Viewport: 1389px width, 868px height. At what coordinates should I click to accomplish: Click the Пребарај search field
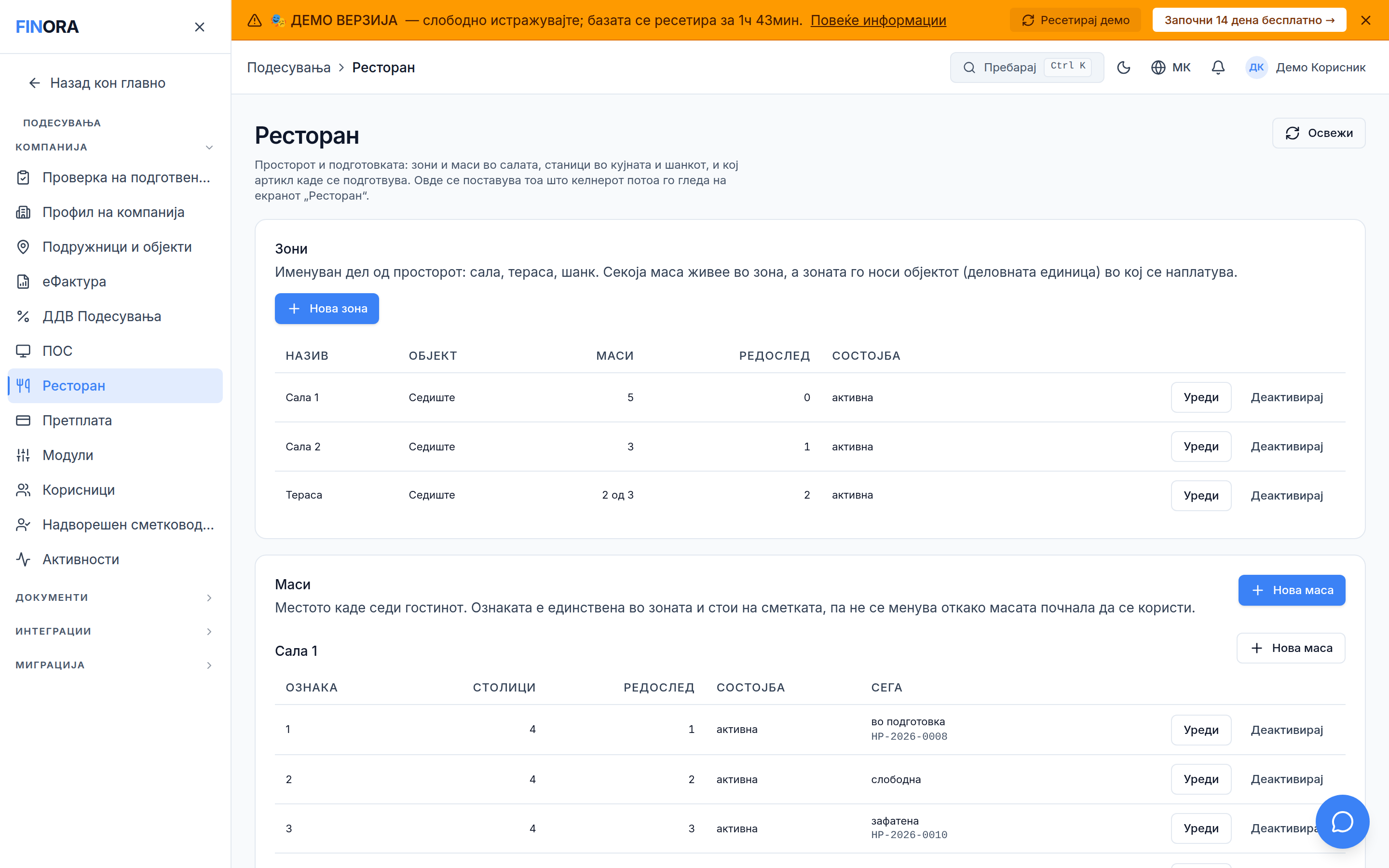coord(1027,68)
